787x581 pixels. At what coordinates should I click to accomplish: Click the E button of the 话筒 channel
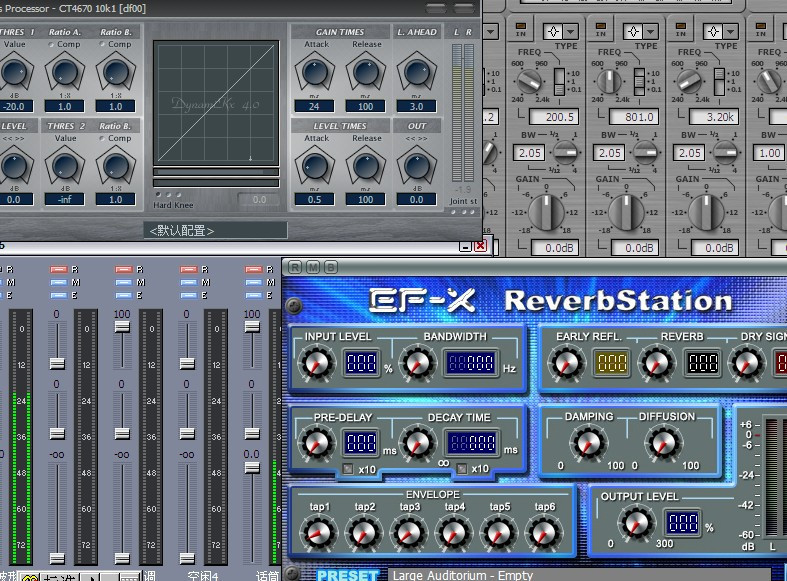coord(253,296)
